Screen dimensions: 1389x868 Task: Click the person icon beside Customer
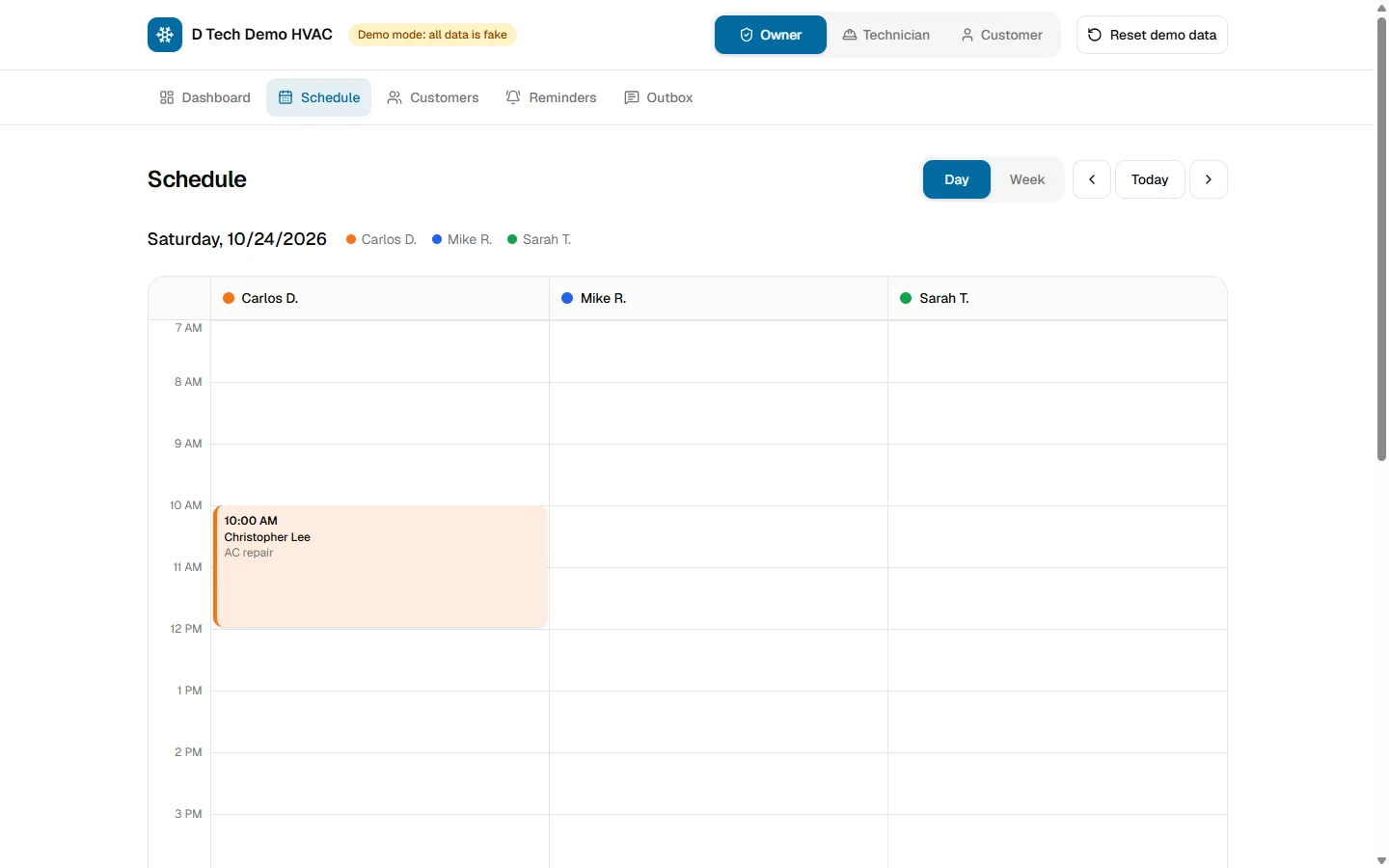[x=967, y=35]
